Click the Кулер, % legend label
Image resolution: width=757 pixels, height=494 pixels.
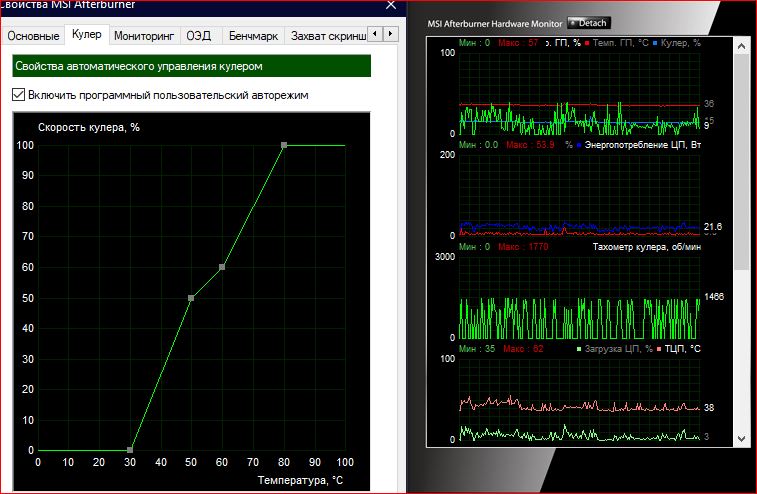point(680,43)
